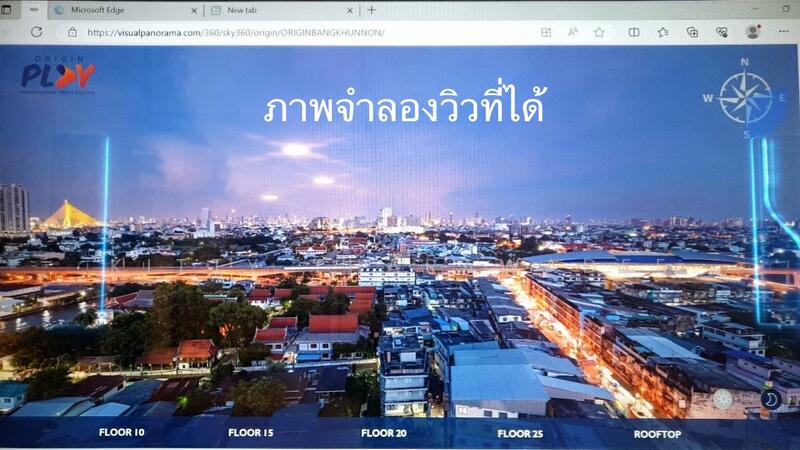This screenshot has width=800, height=450.
Task: Switch to the FLOOR 25 view
Action: pyautogui.click(x=520, y=433)
